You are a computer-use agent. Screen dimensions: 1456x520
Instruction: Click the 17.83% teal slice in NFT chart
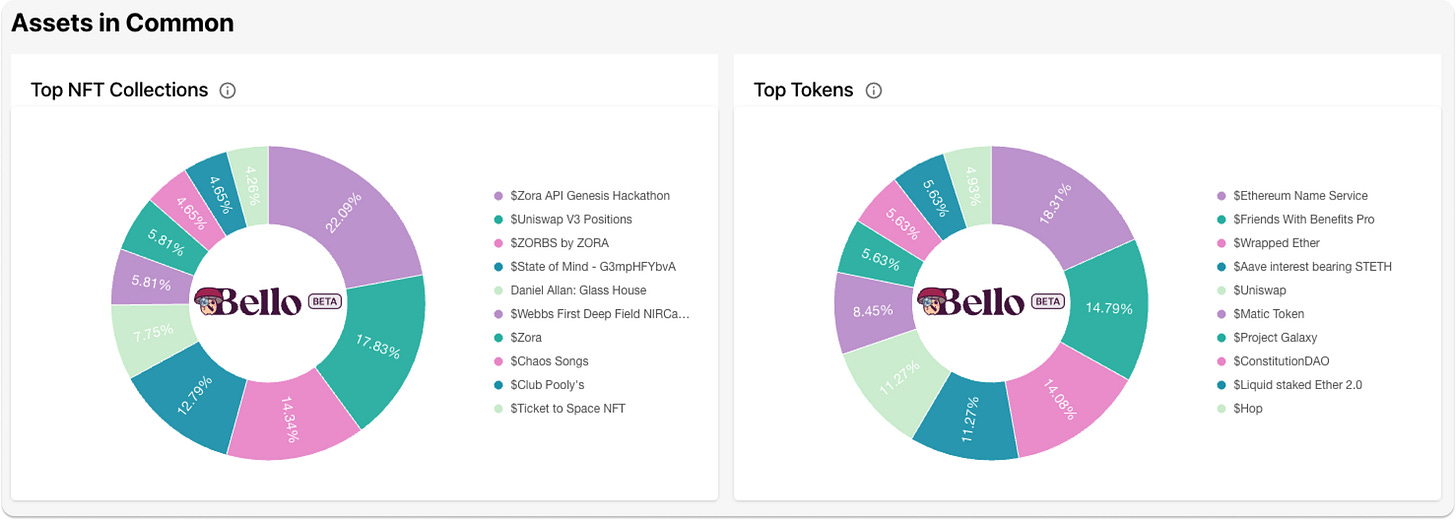tap(378, 347)
